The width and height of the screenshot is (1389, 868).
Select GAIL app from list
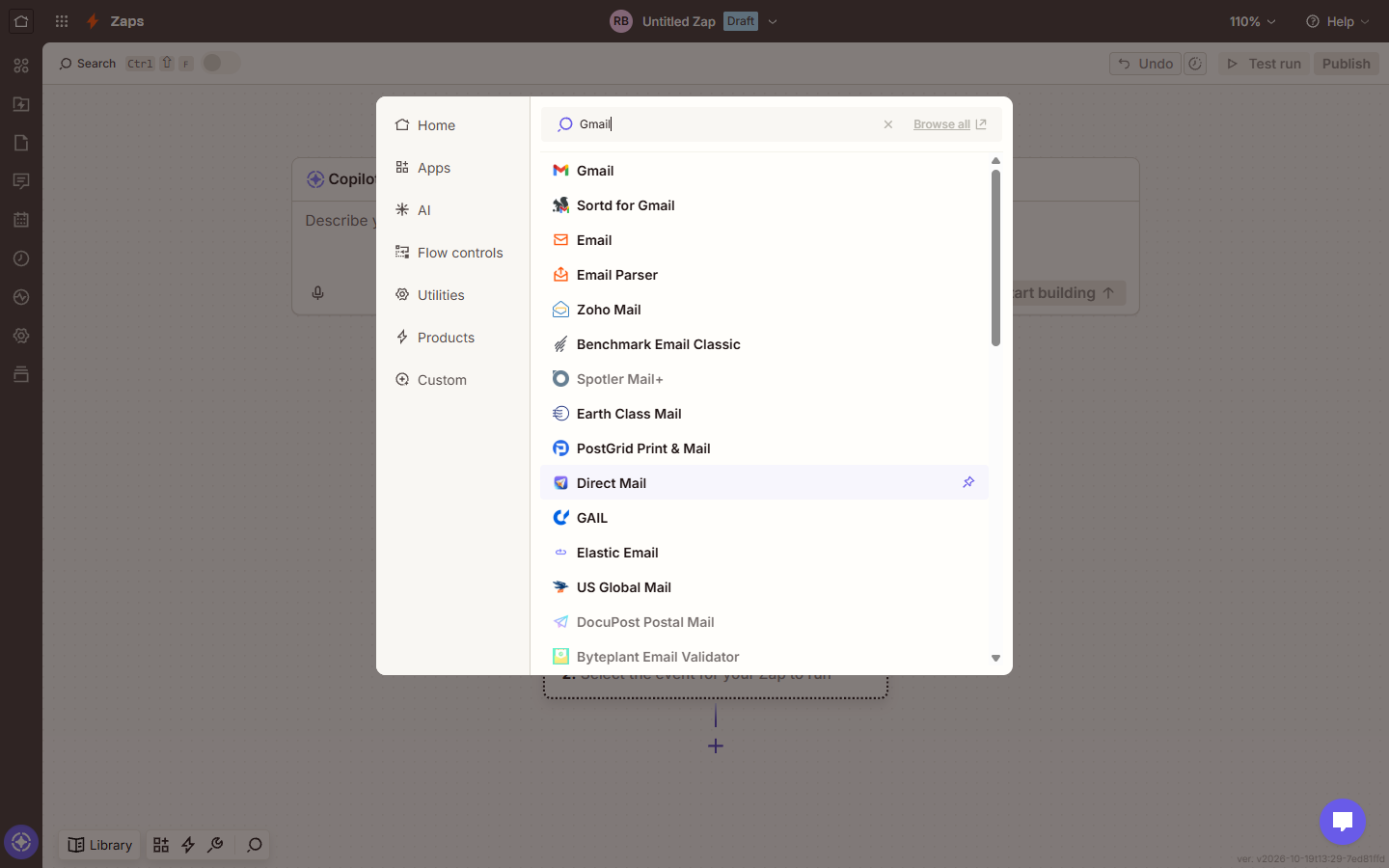764,517
